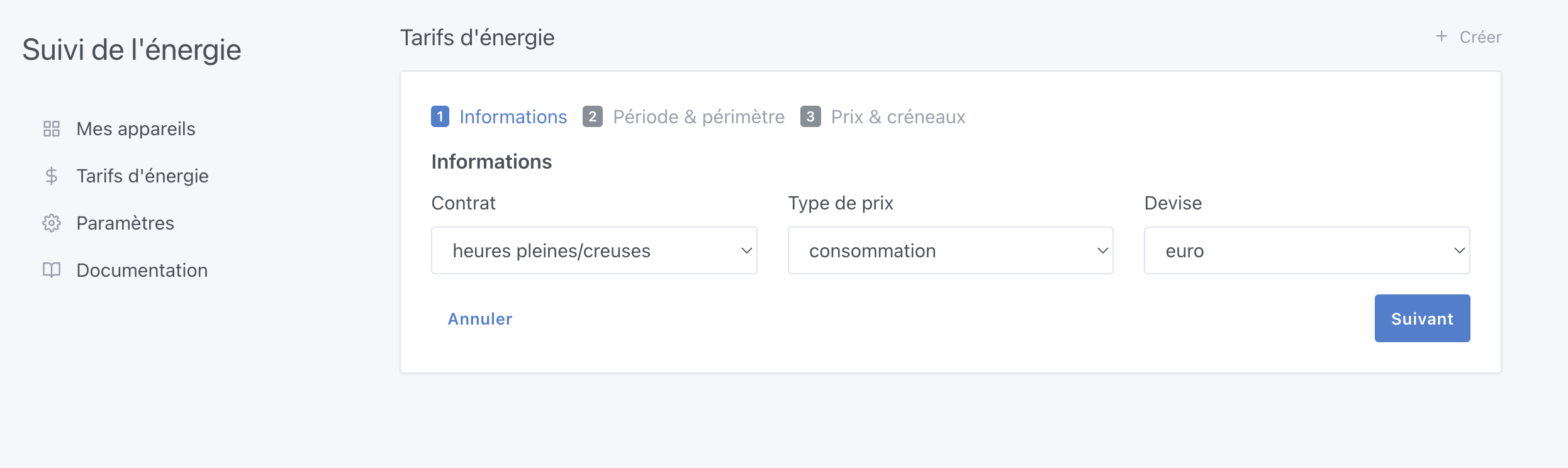The width and height of the screenshot is (1568, 468).
Task: Go to Mes appareils in the sidebar
Action: pos(135,128)
